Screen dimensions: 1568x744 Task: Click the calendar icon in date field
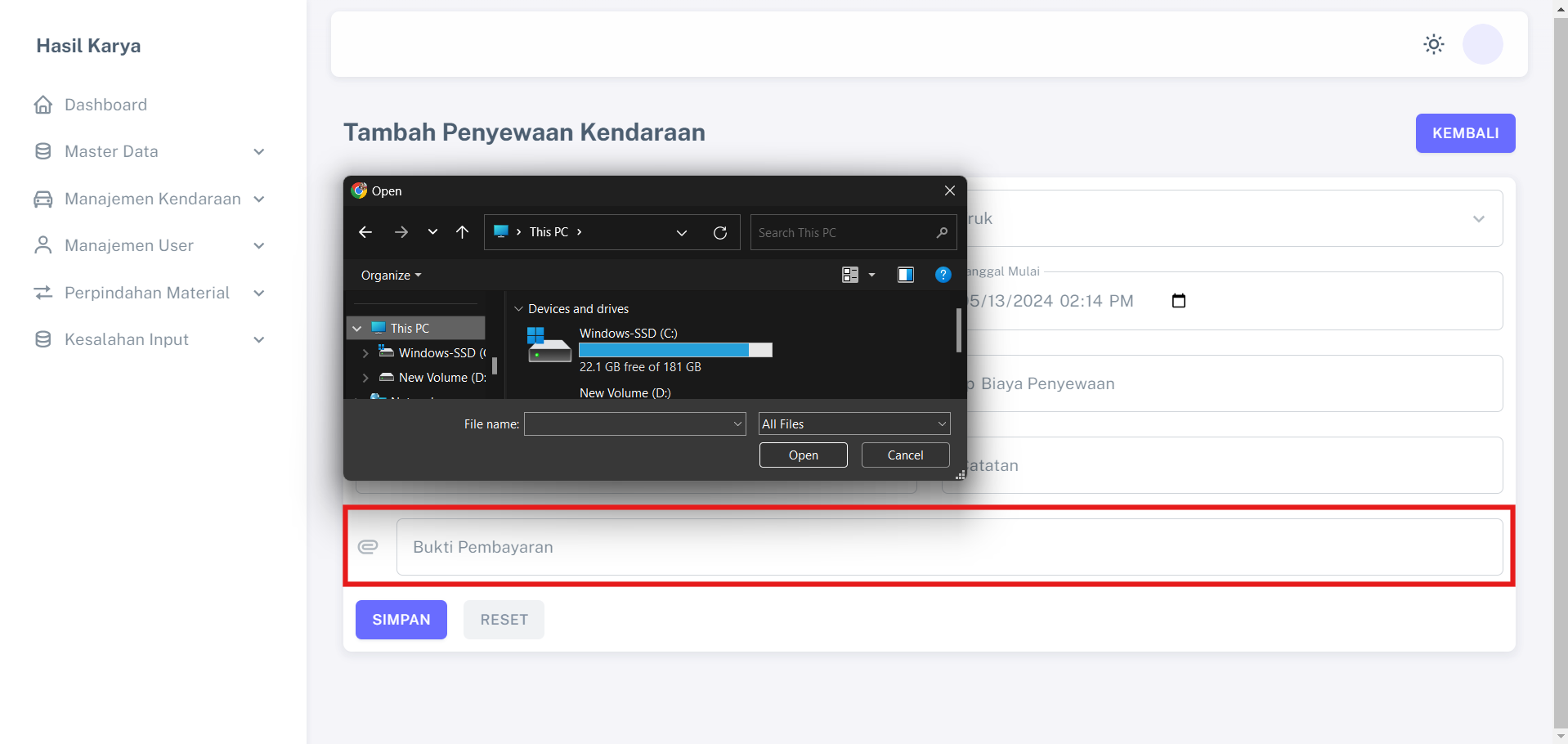(x=1178, y=301)
